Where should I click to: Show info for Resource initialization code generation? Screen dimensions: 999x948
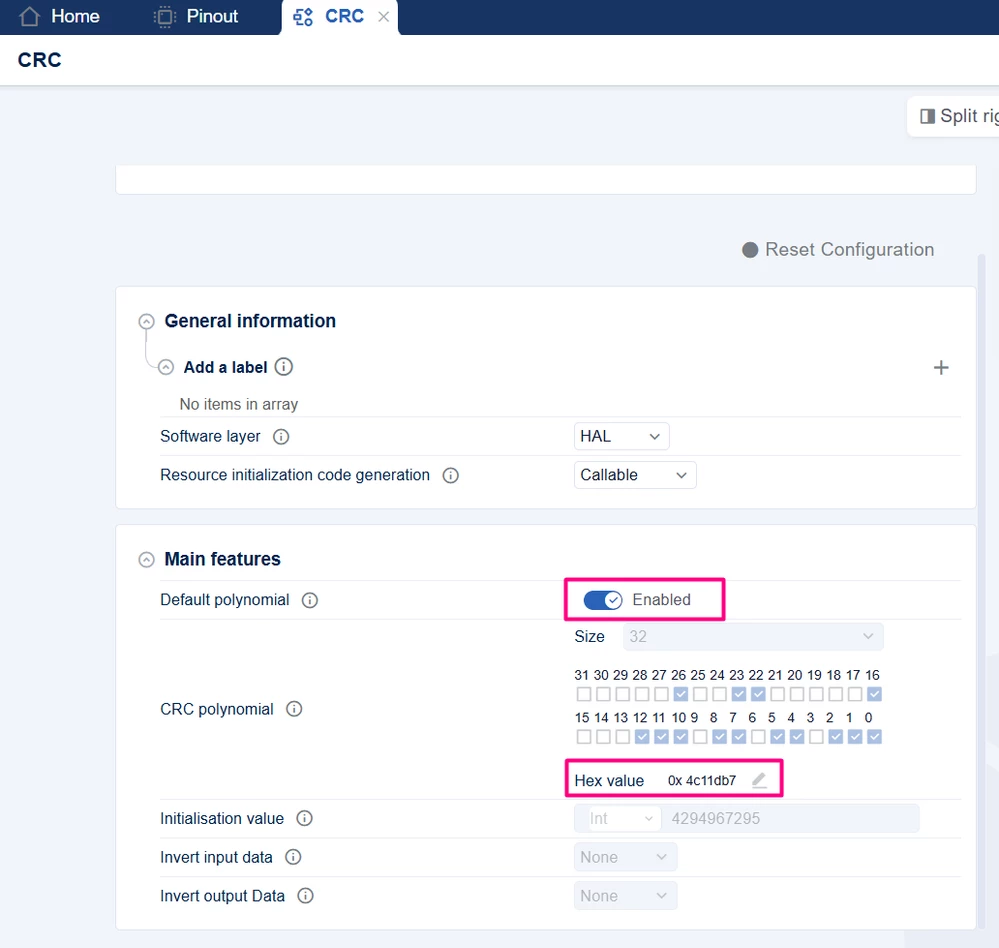click(450, 475)
